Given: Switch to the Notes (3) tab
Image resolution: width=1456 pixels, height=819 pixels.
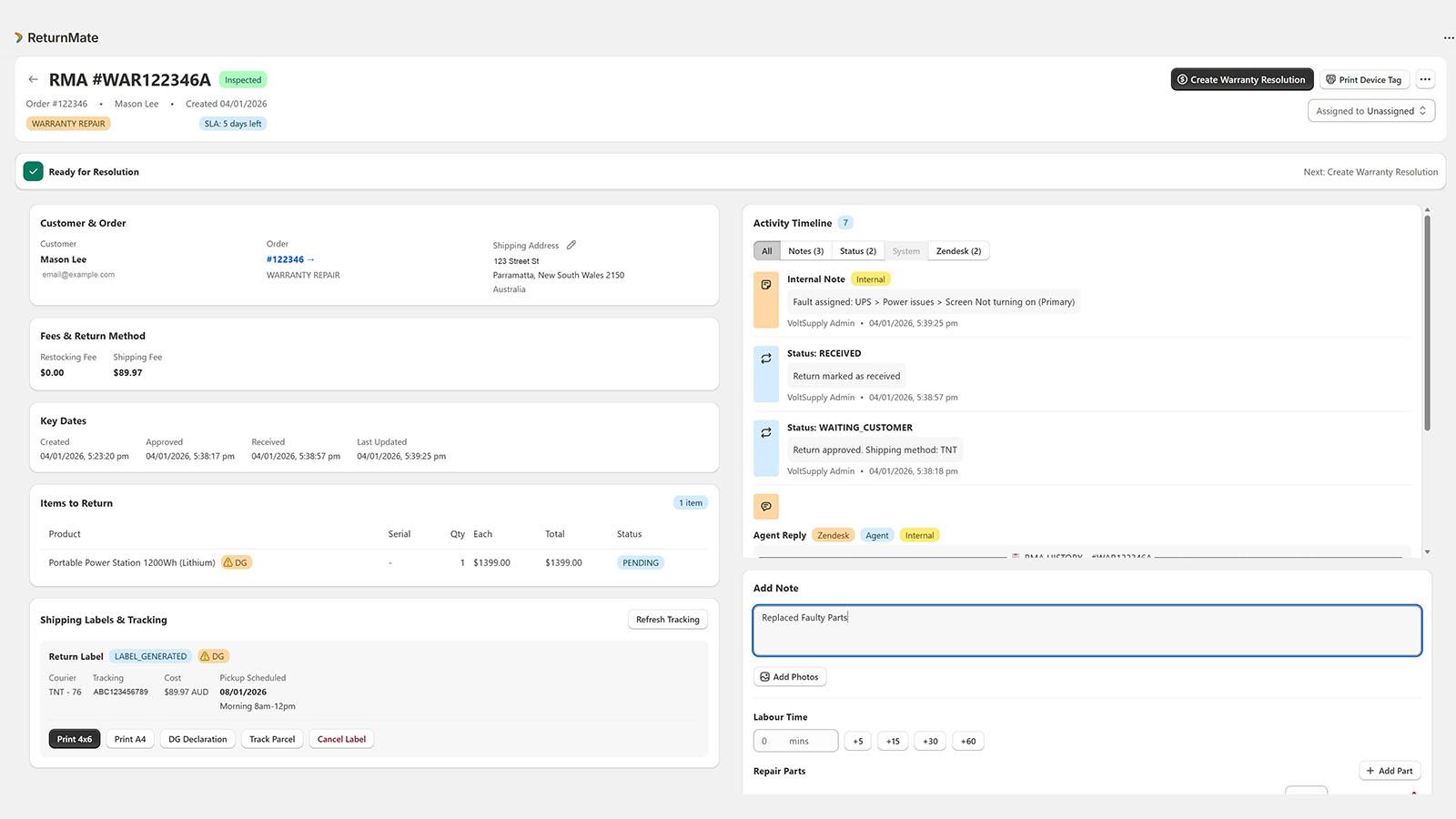Looking at the screenshot, I should click(805, 251).
